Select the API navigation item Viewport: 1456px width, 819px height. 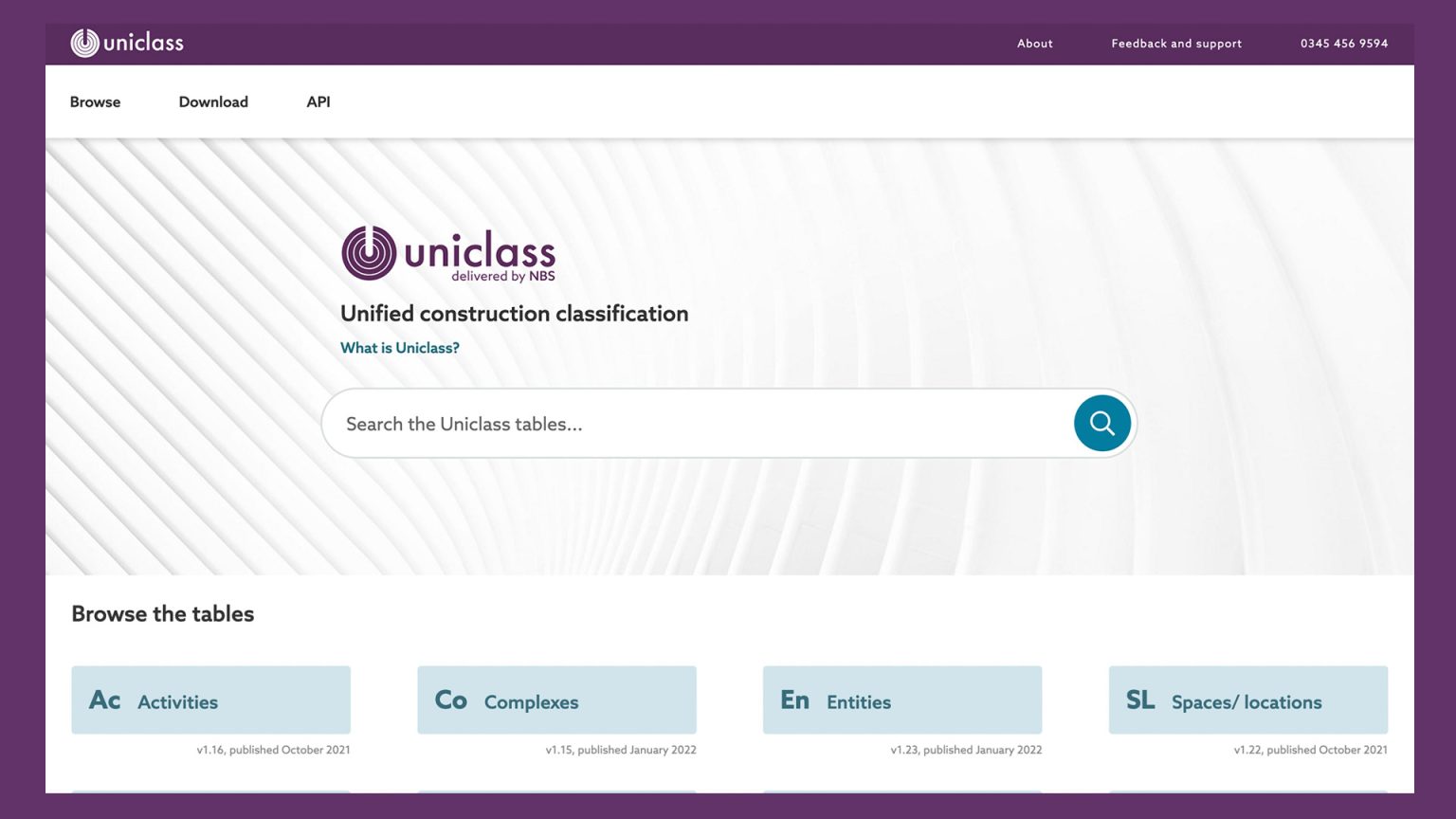(318, 101)
